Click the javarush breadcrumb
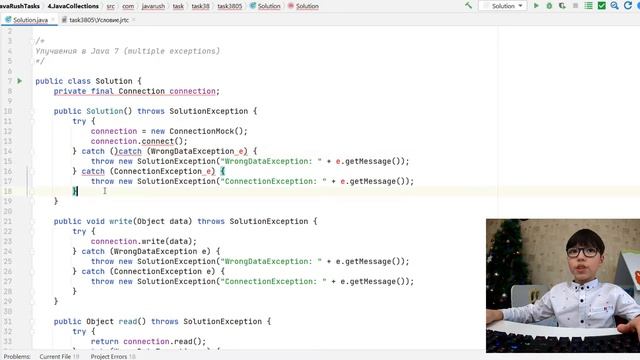The height and width of the screenshot is (360, 640). pyautogui.click(x=153, y=6)
